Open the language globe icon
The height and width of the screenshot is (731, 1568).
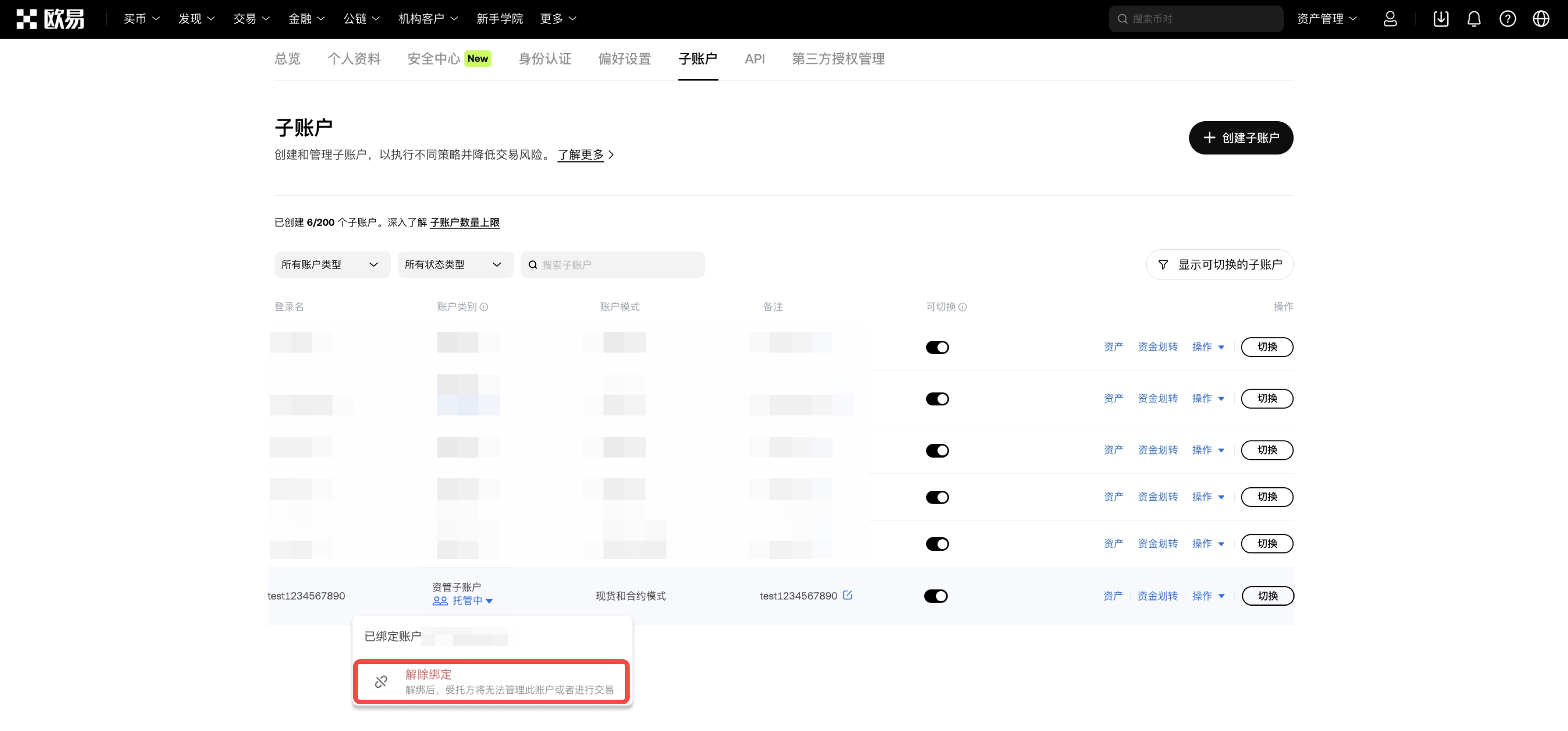tap(1541, 19)
